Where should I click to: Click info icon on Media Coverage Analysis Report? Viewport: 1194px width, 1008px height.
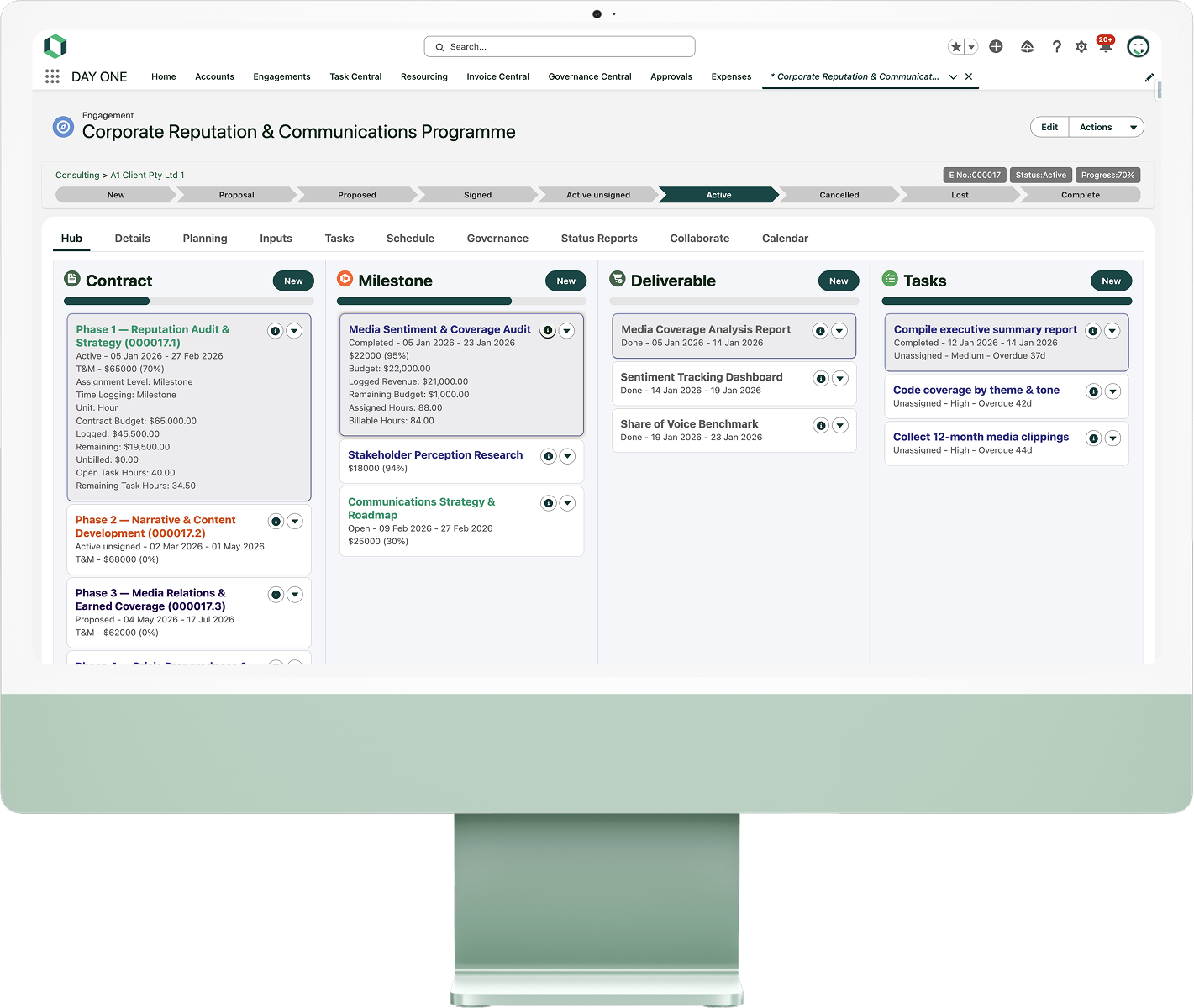tap(820, 331)
